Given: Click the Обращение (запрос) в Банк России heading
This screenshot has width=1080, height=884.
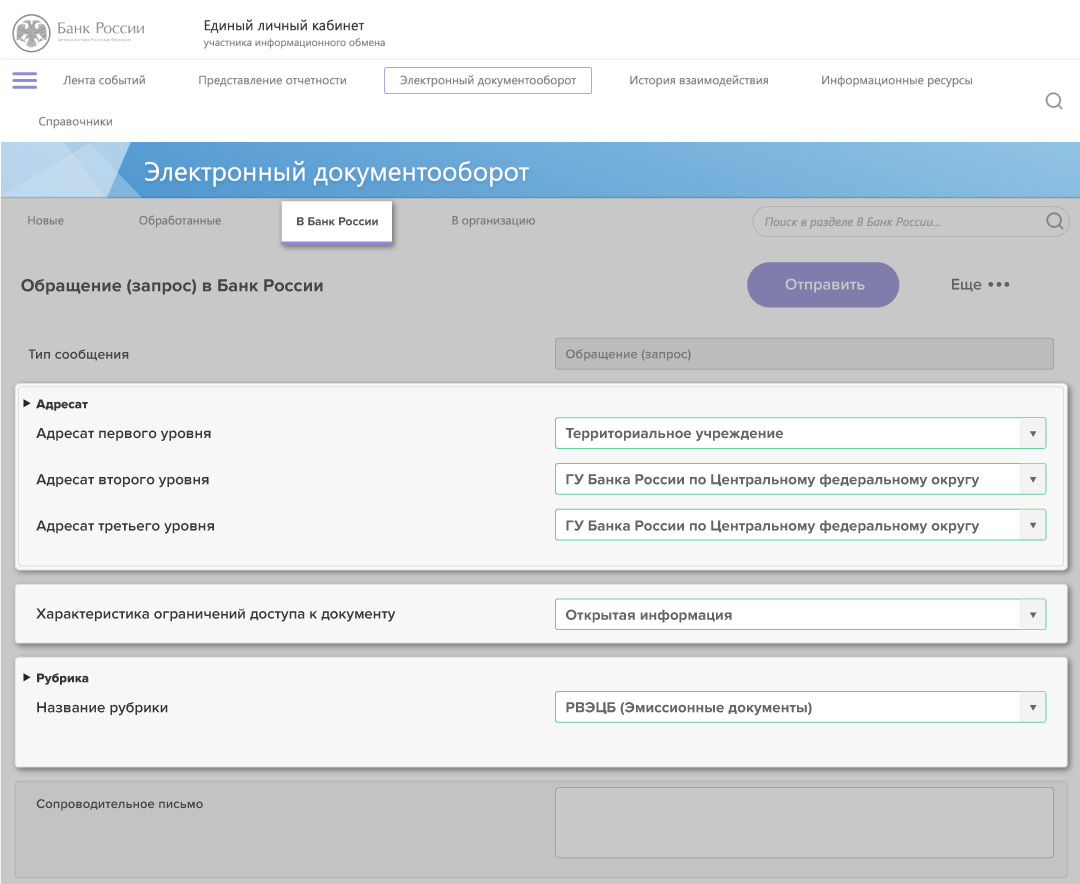Looking at the screenshot, I should point(172,286).
